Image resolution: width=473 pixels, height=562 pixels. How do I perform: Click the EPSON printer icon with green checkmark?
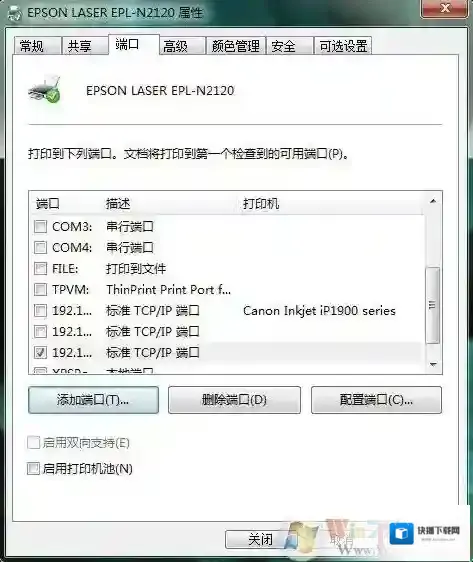[45, 90]
